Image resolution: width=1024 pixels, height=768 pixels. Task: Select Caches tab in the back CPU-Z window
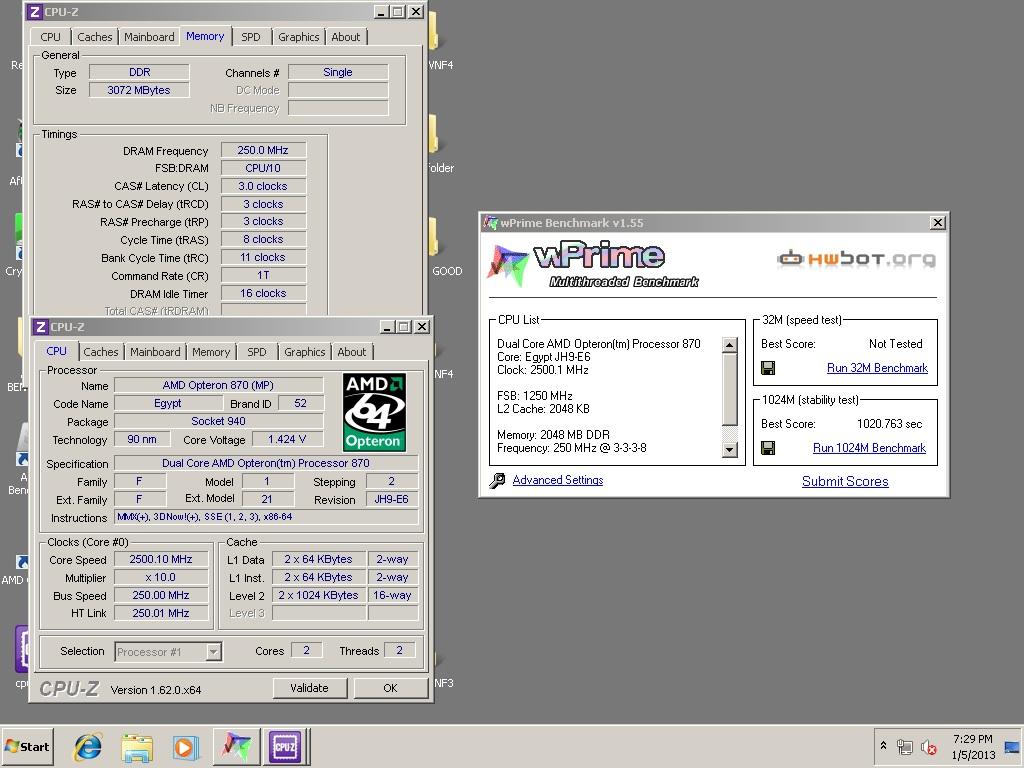(x=95, y=37)
